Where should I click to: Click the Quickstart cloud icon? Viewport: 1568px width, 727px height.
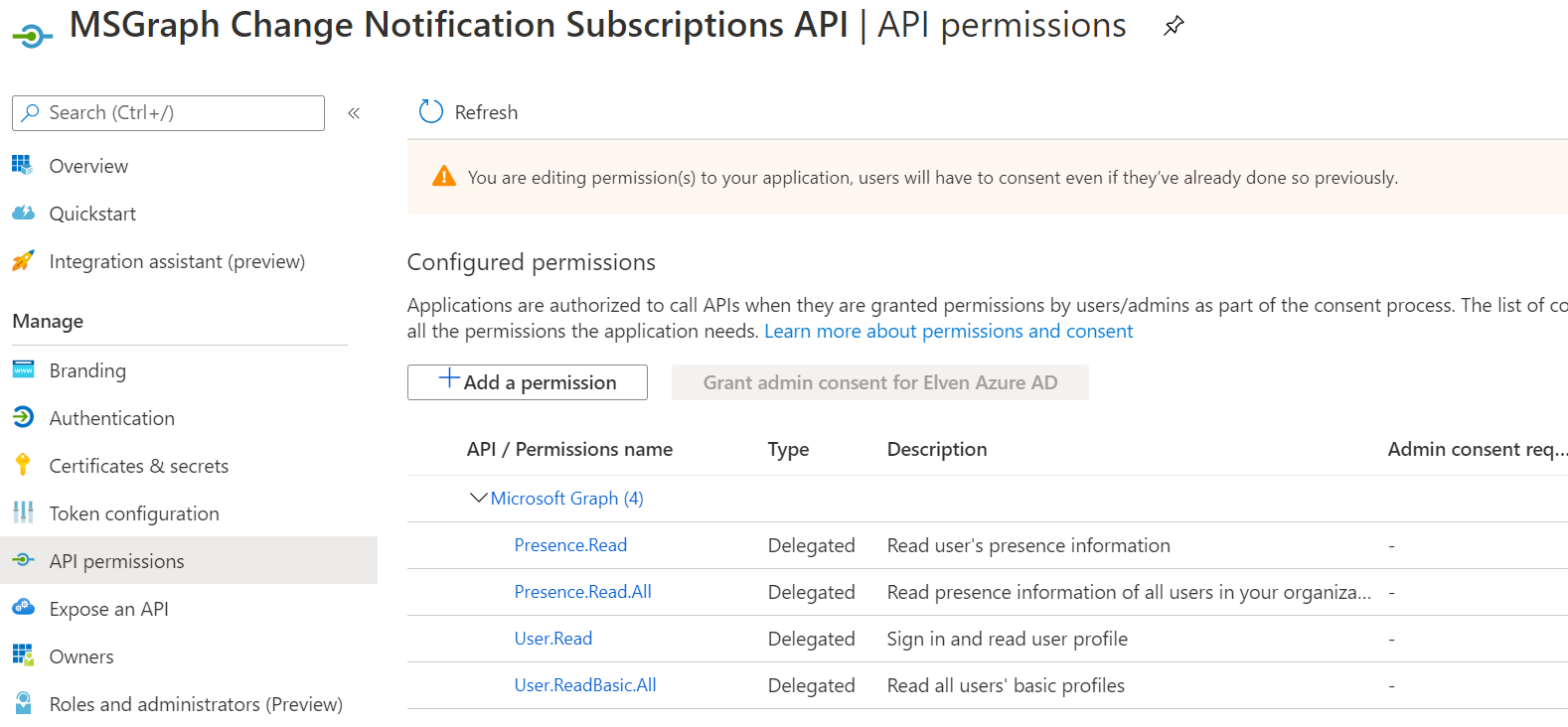(x=23, y=213)
